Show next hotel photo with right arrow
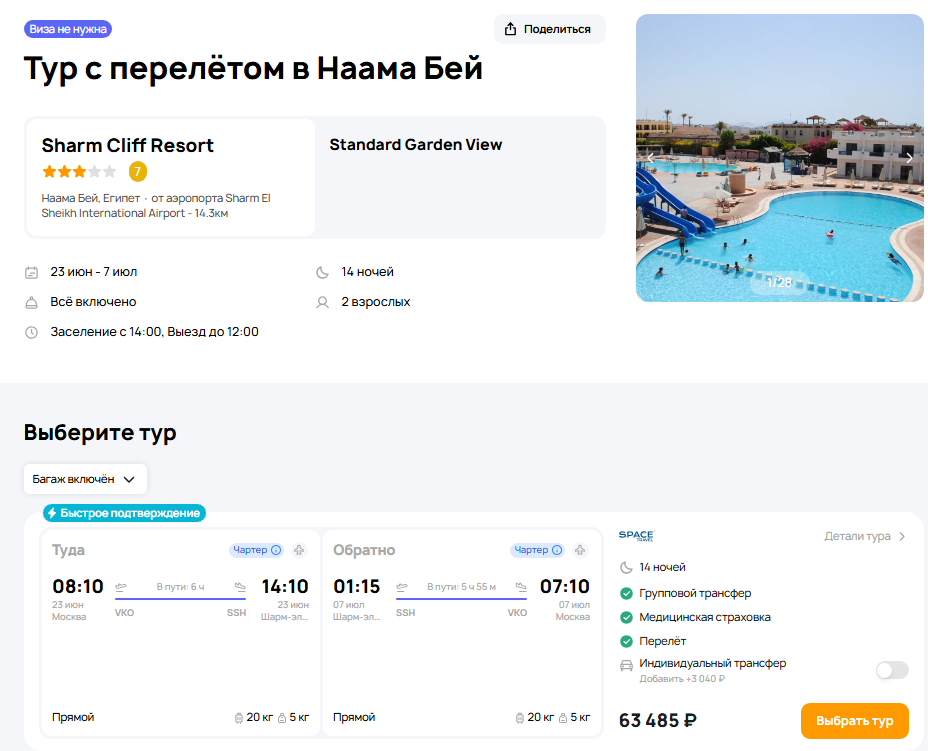This screenshot has width=928, height=751. [908, 158]
